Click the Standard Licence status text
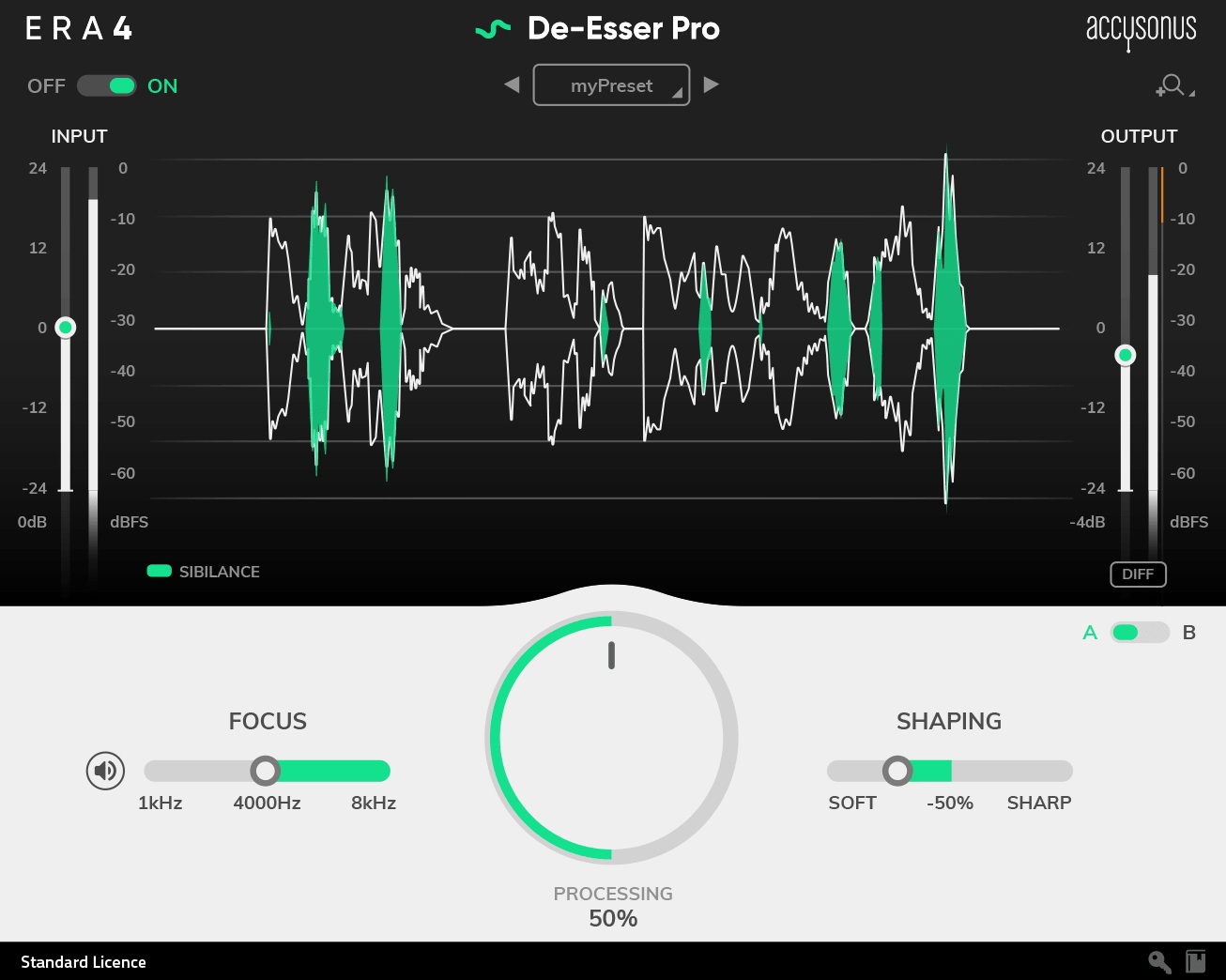1226x980 pixels. tap(84, 962)
